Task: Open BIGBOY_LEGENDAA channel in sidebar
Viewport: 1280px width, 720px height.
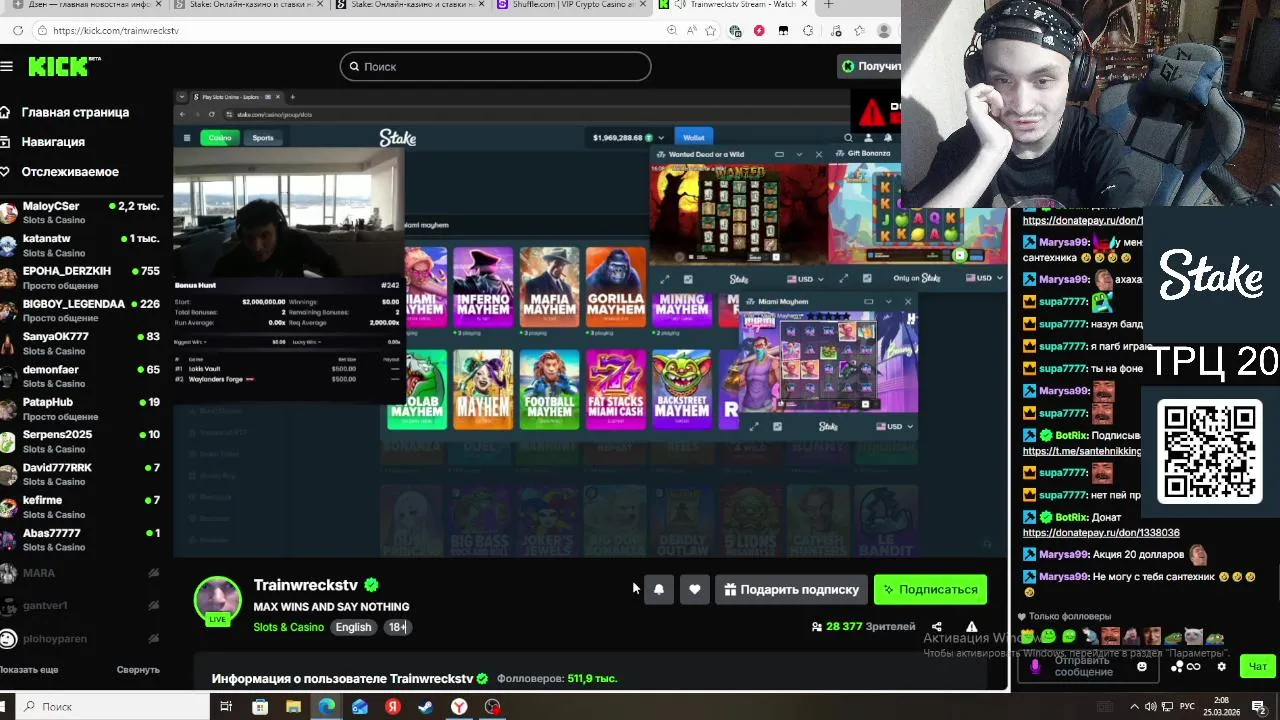Action: click(80, 311)
